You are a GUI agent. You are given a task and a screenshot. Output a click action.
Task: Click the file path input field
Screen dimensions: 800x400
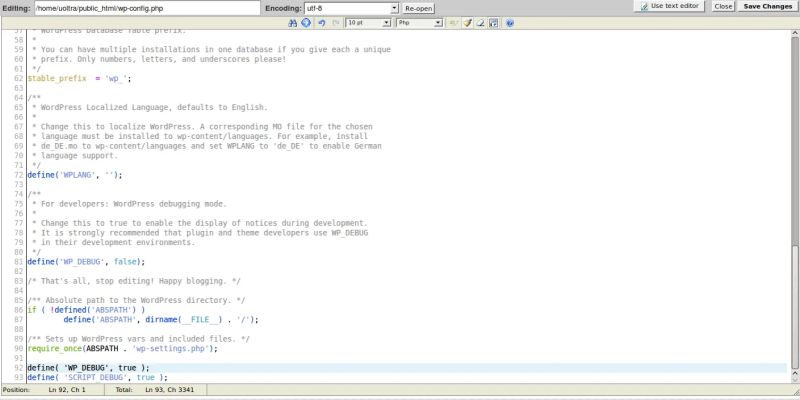coord(147,8)
